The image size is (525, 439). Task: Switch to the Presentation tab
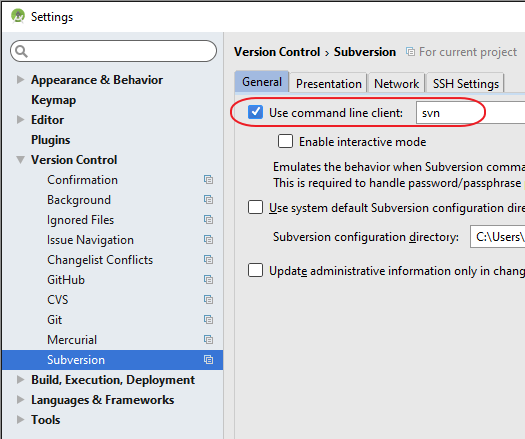[328, 83]
